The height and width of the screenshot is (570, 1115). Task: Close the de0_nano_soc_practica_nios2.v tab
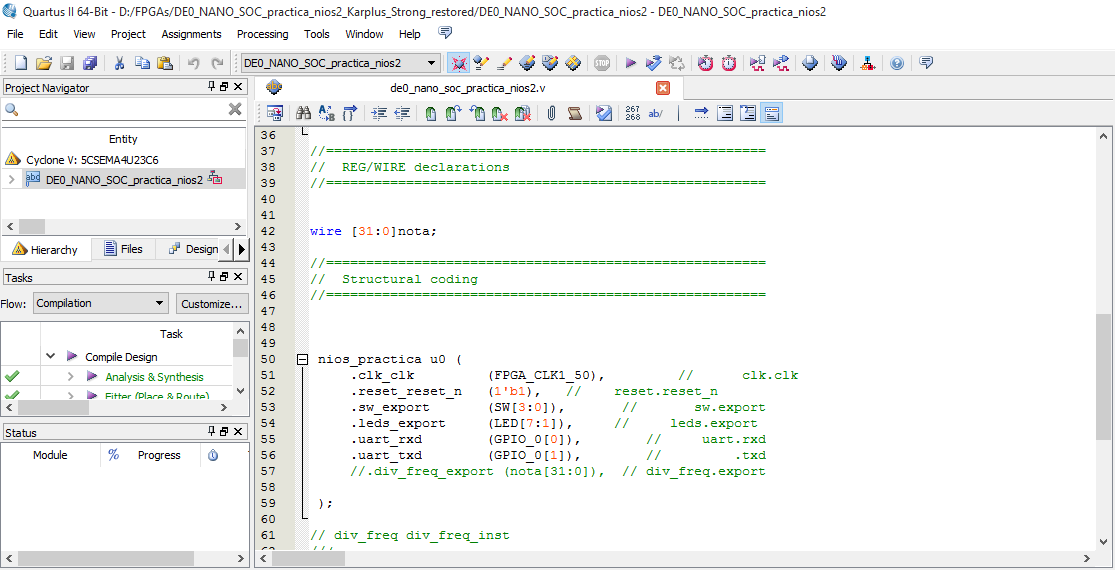663,88
